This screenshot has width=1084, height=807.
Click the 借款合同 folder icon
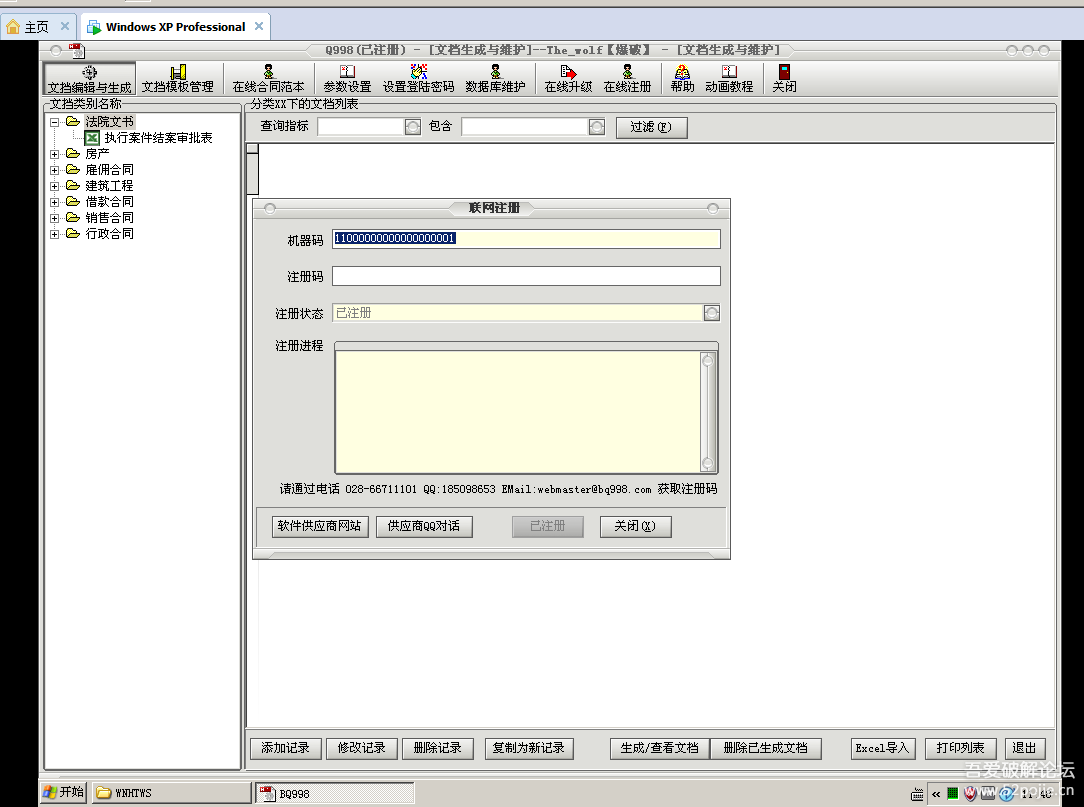[73, 201]
